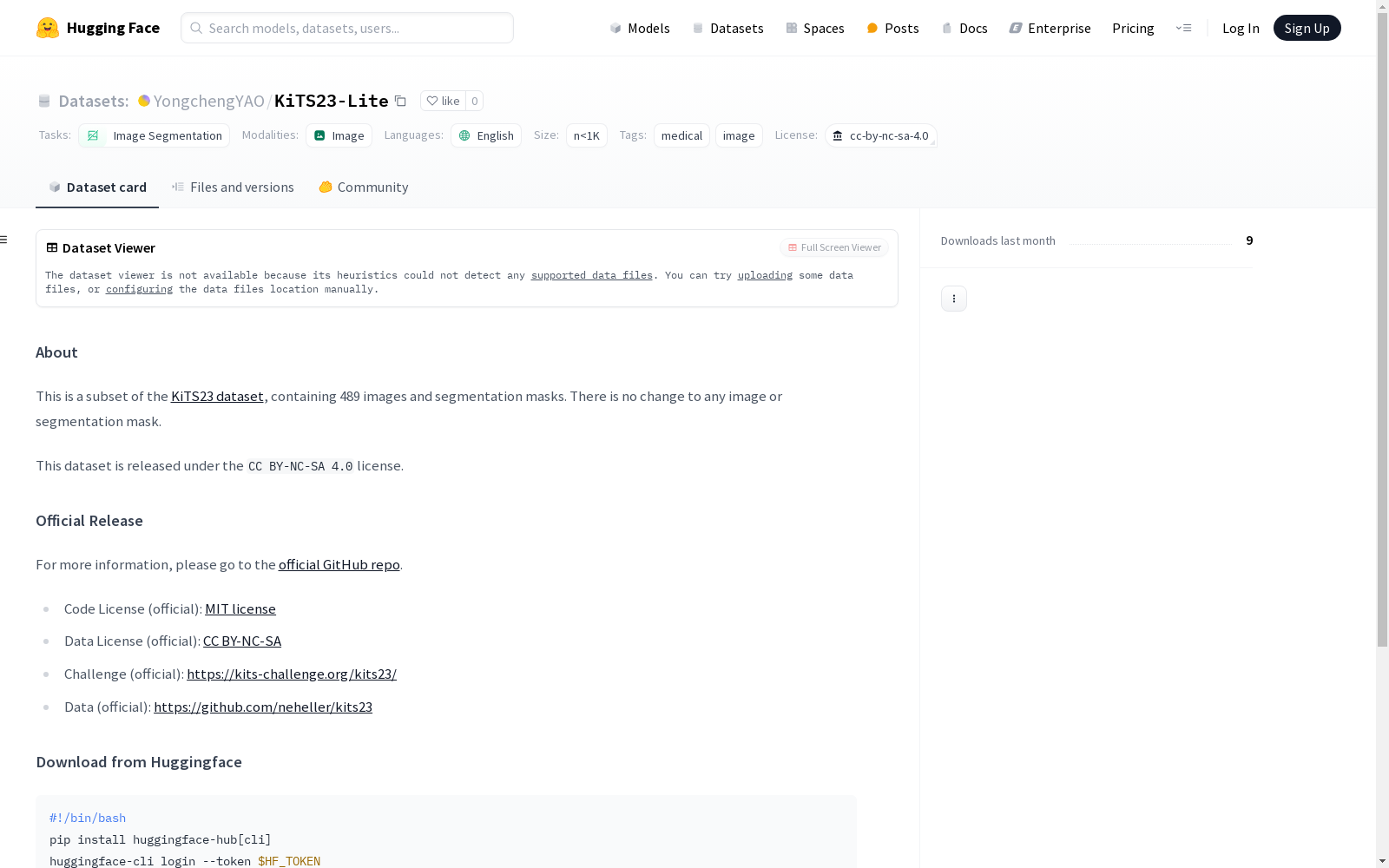Open the KiTS23-Lite dataset title link
Image resolution: width=1389 pixels, height=868 pixels.
pyautogui.click(x=332, y=101)
